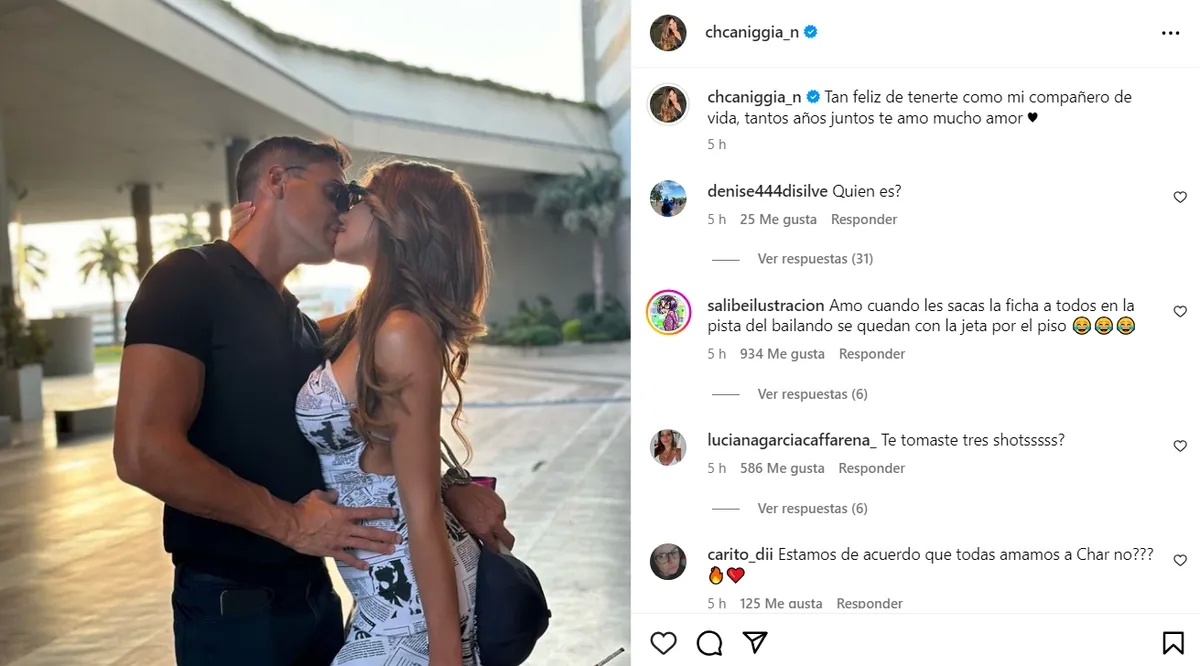Open denise444disilve's profile picture
The width and height of the screenshot is (1200, 666).
(x=668, y=198)
